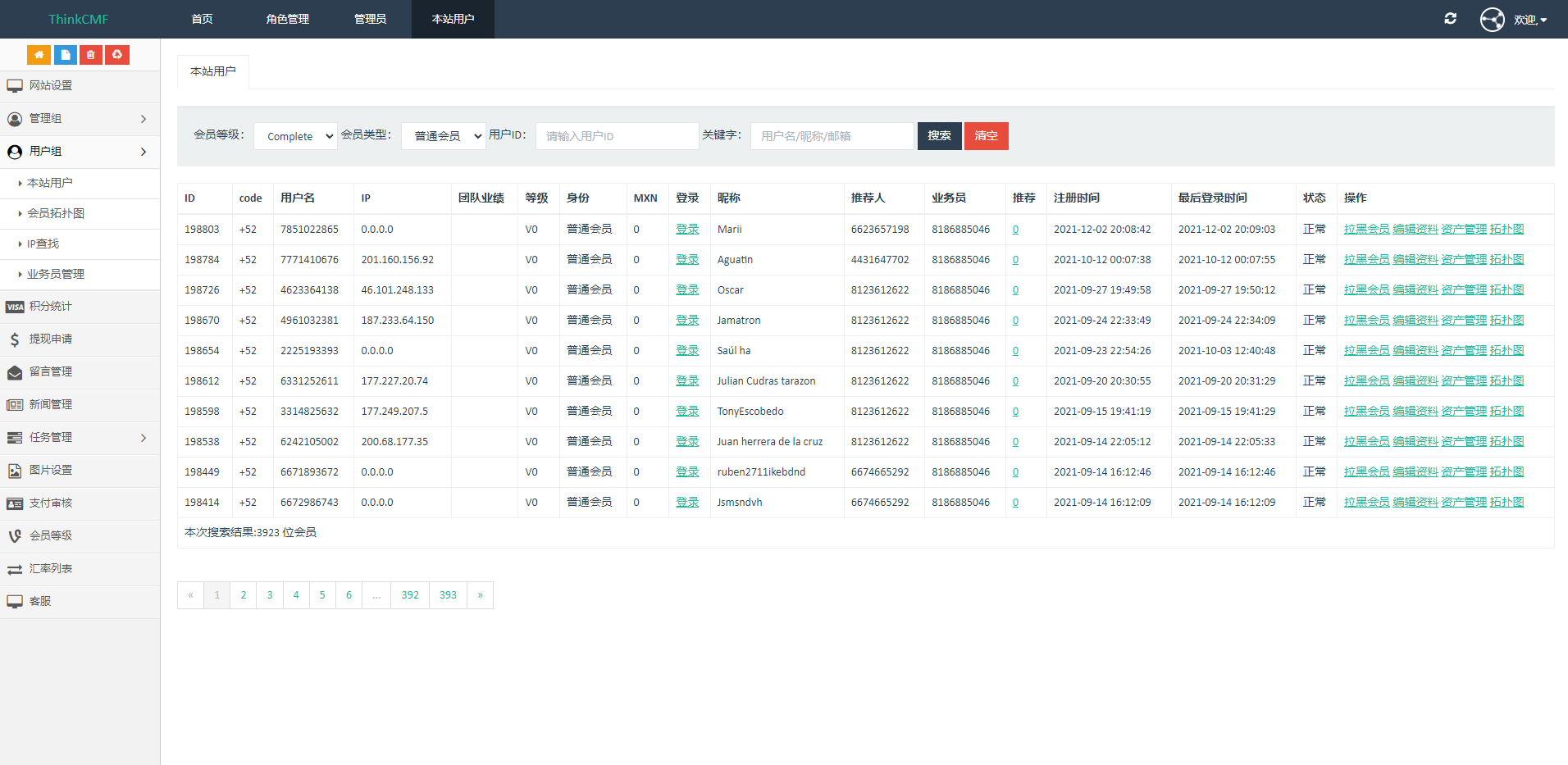Click 拉黑会员 for user Aguatin
1568x765 pixels.
pyautogui.click(x=1366, y=260)
